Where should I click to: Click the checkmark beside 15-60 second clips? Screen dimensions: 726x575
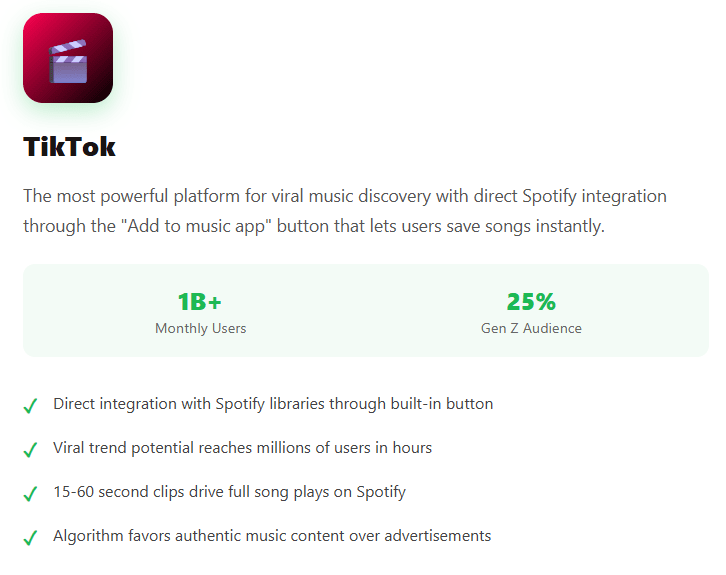[31, 494]
